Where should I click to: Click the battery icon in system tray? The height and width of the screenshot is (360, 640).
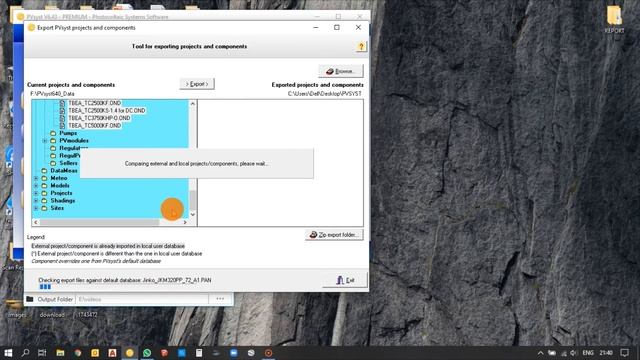552,353
